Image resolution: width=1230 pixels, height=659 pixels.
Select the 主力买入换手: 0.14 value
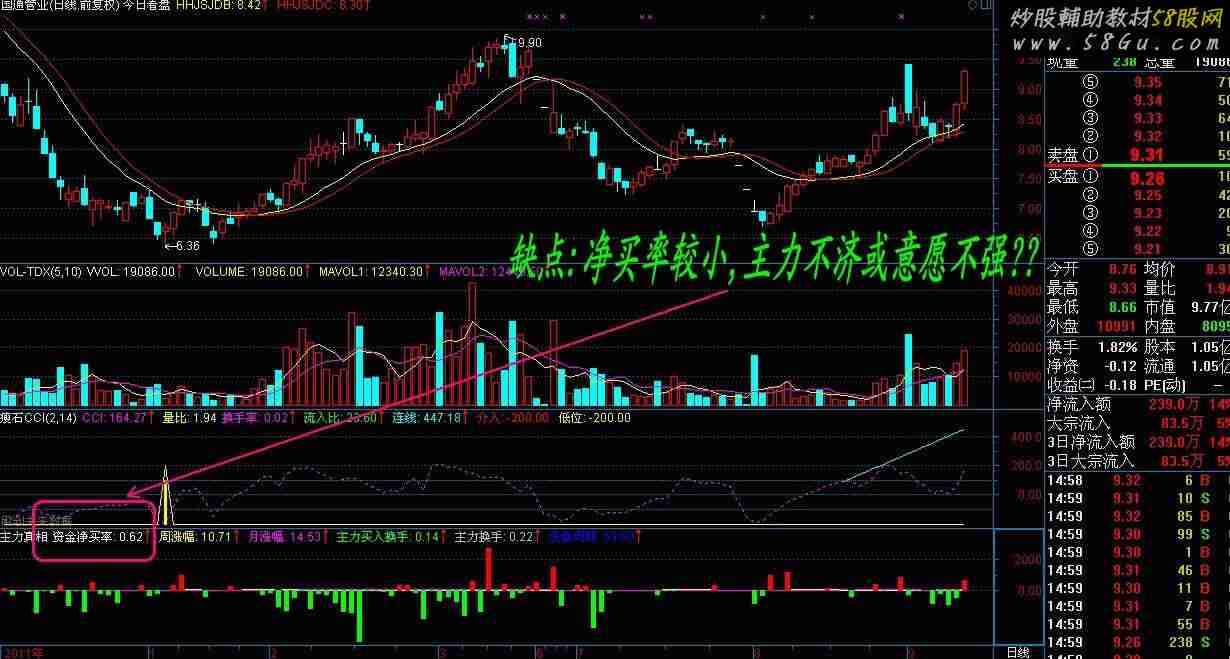(x=389, y=537)
